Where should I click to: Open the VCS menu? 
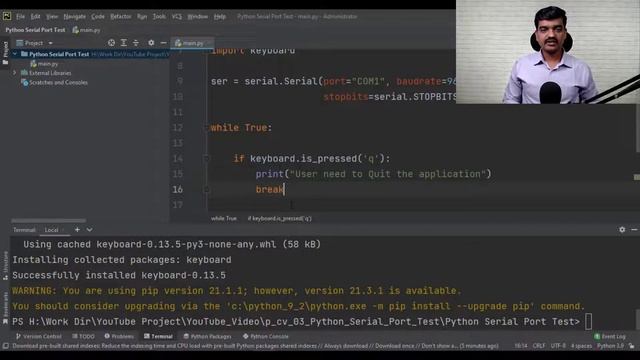177,17
